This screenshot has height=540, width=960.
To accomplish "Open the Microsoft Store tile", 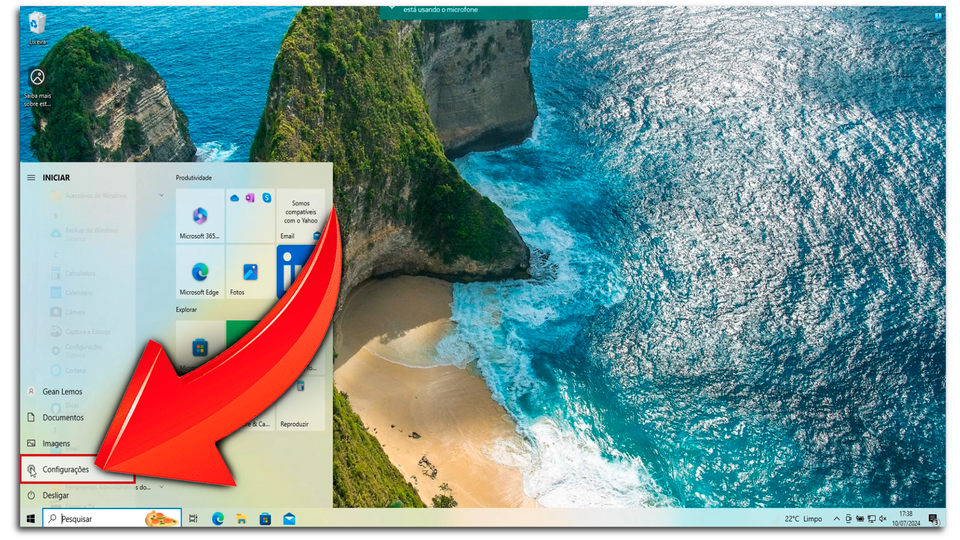I will coord(200,347).
